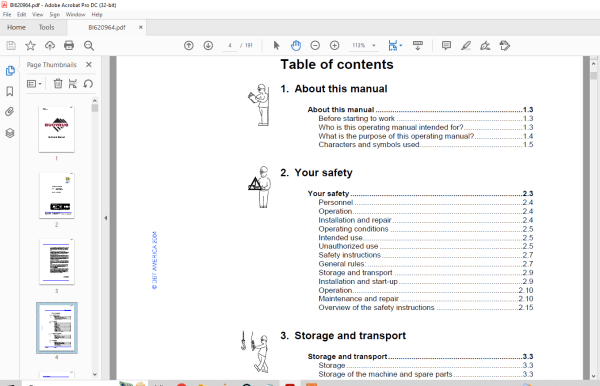Zoom out with minus icon
Viewport: 600px width, 386px height.
315,46
